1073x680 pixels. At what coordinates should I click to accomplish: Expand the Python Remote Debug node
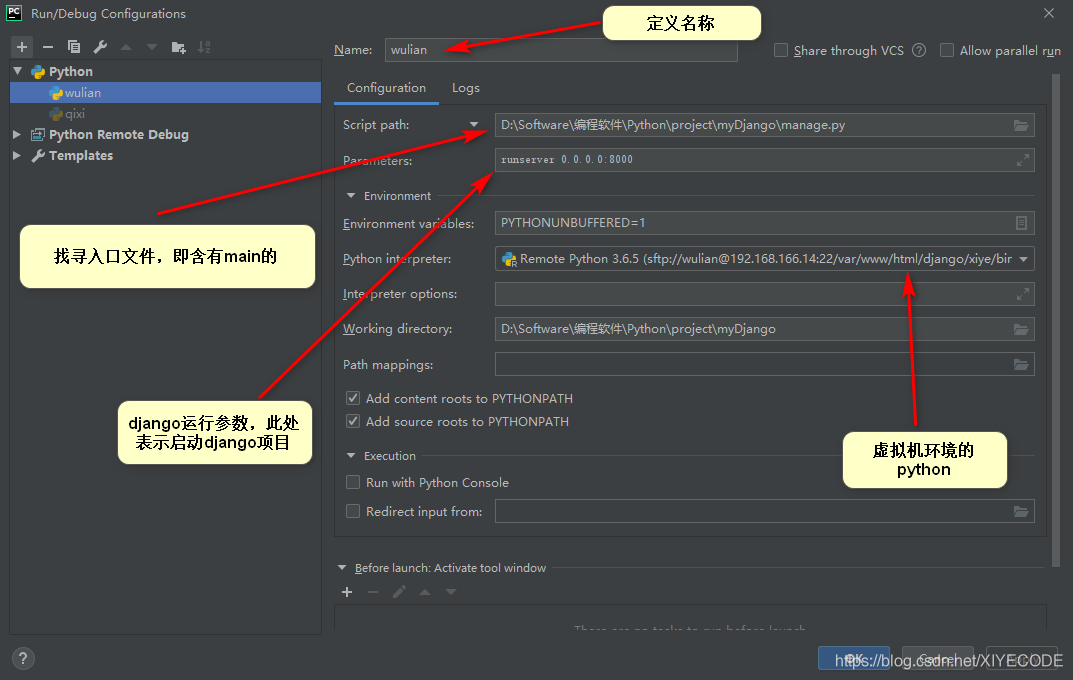pos(17,134)
